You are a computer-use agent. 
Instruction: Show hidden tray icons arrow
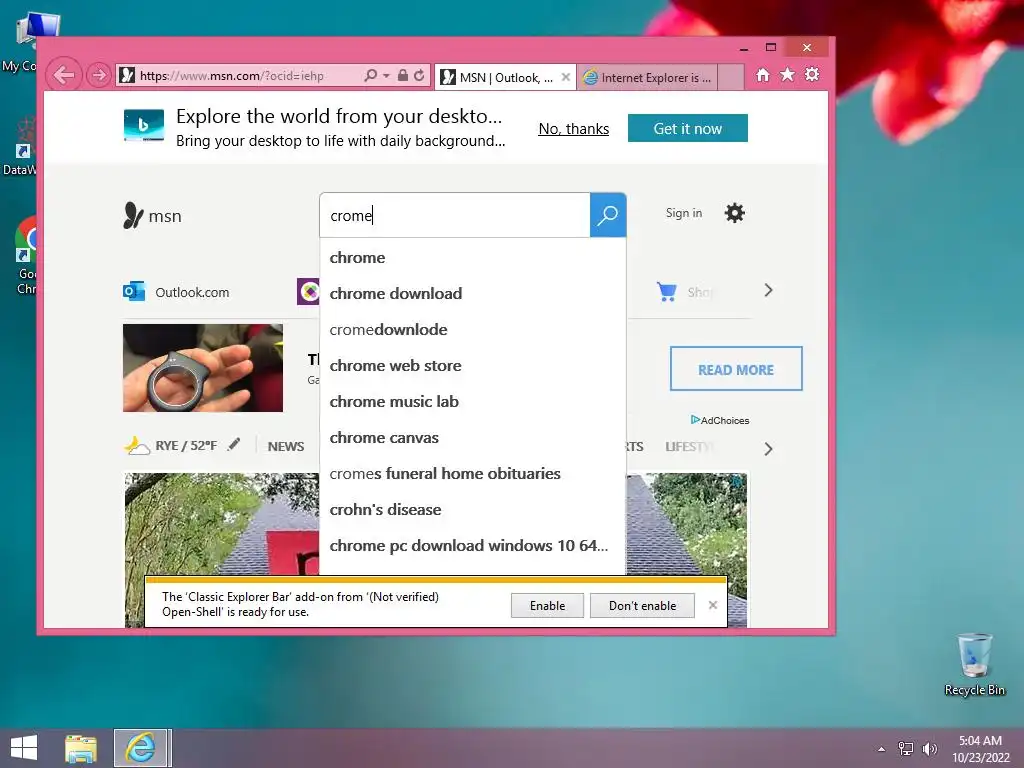[x=882, y=748]
